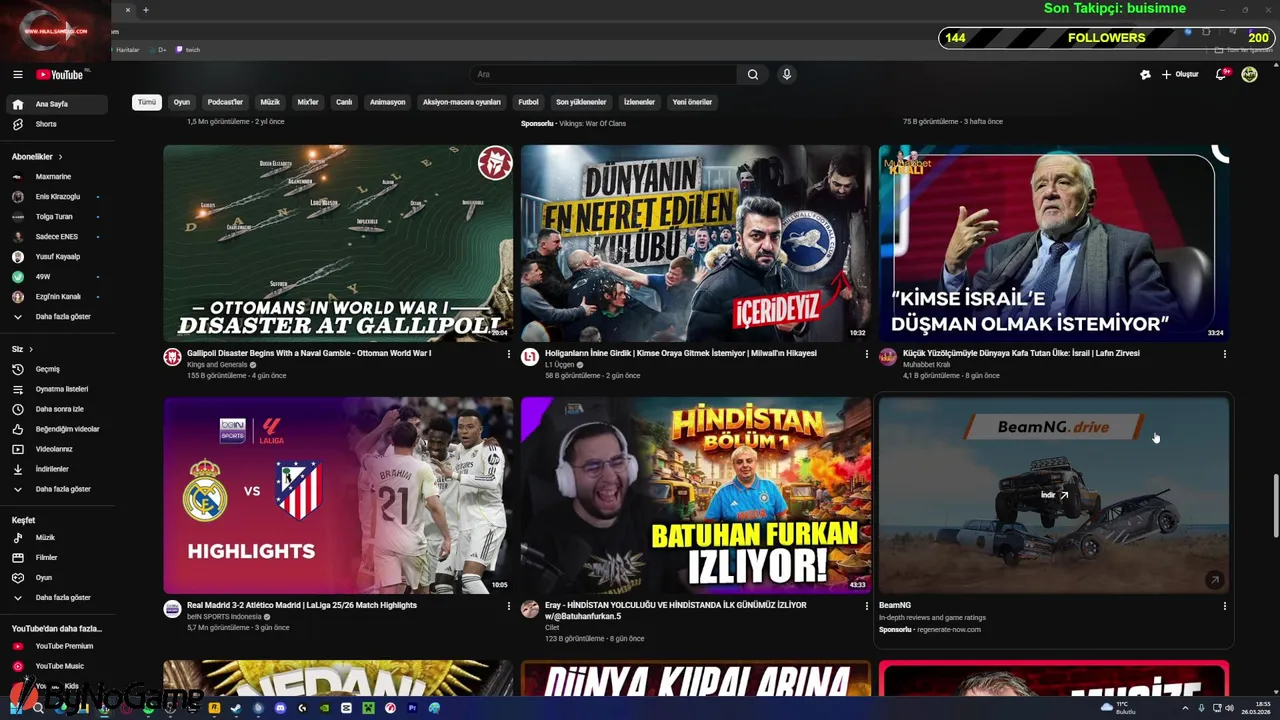Open İndirilenler downloads

(58, 469)
